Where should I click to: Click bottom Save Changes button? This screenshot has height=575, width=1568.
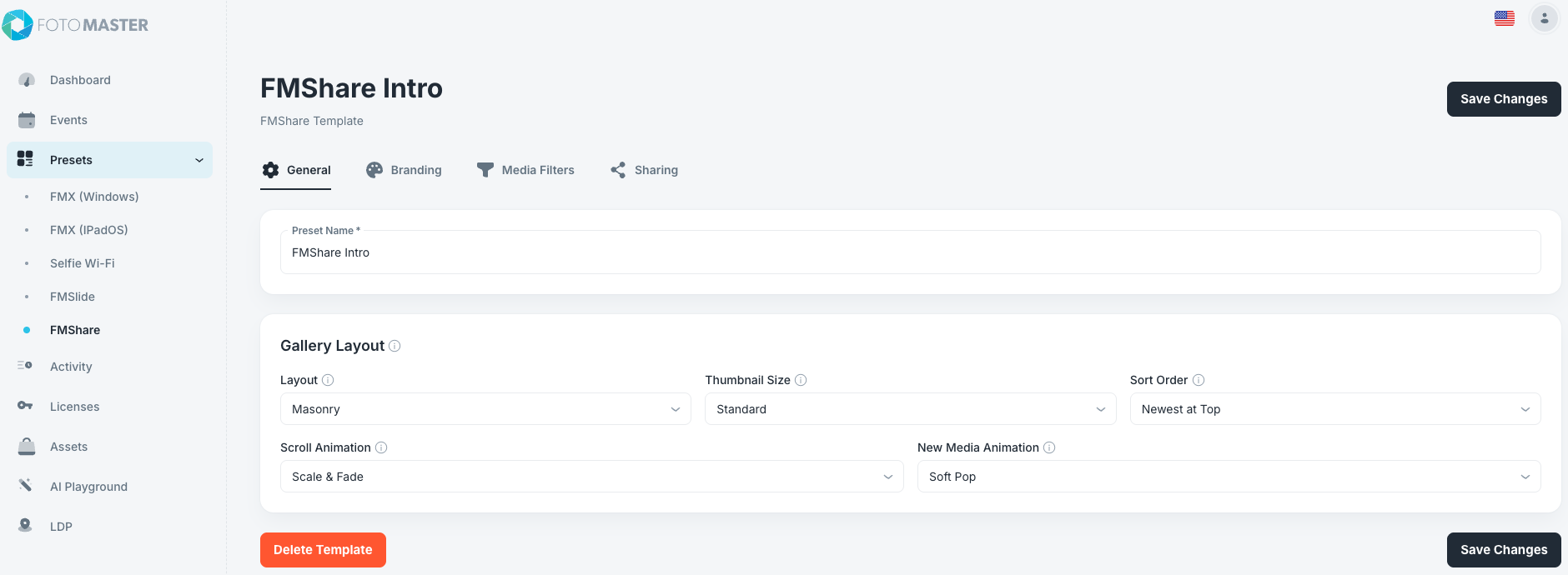tap(1504, 550)
